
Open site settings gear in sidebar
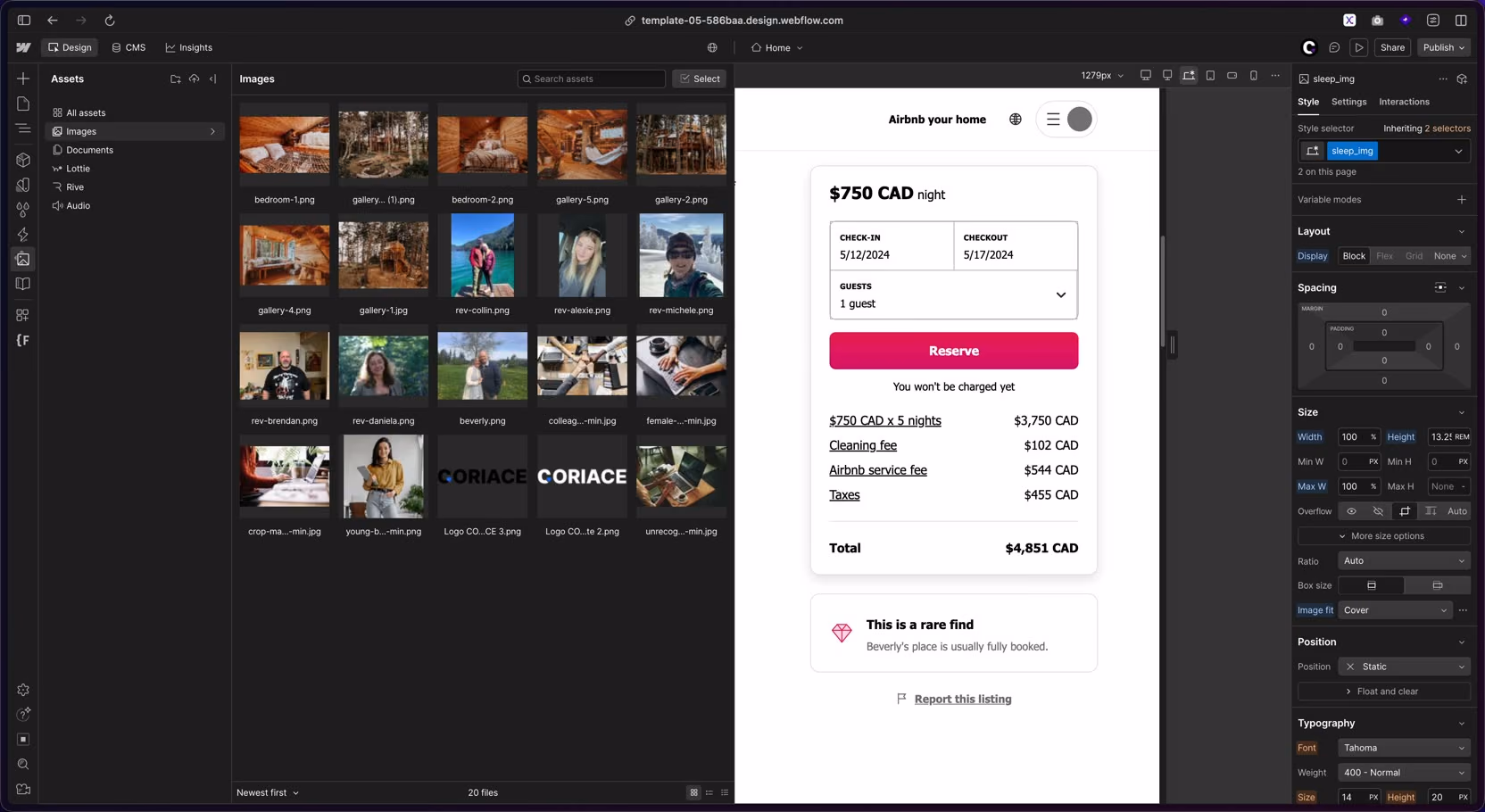pos(23,690)
